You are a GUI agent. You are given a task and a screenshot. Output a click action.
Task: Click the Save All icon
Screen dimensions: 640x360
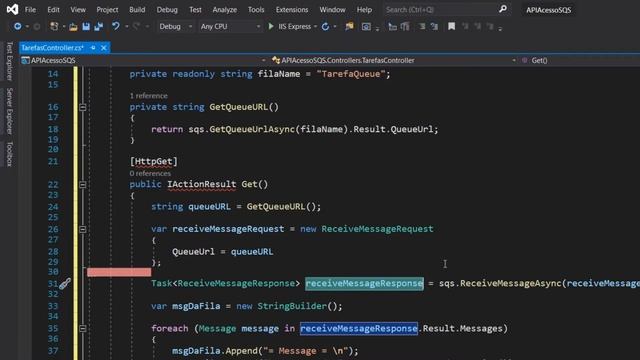98,27
